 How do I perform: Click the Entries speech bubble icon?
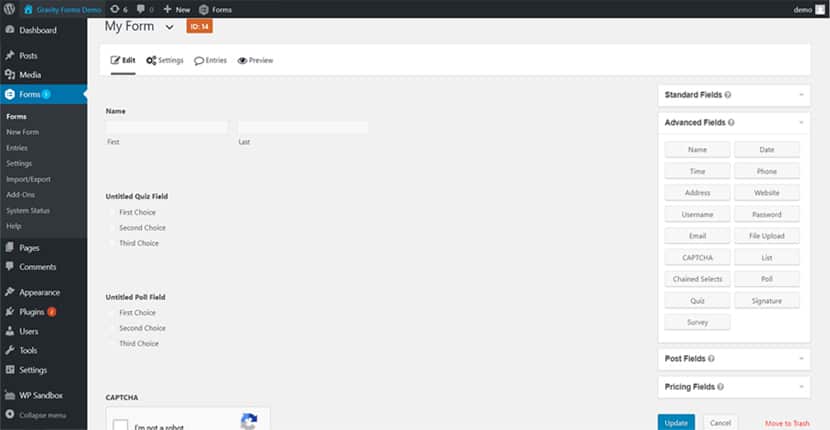point(199,61)
